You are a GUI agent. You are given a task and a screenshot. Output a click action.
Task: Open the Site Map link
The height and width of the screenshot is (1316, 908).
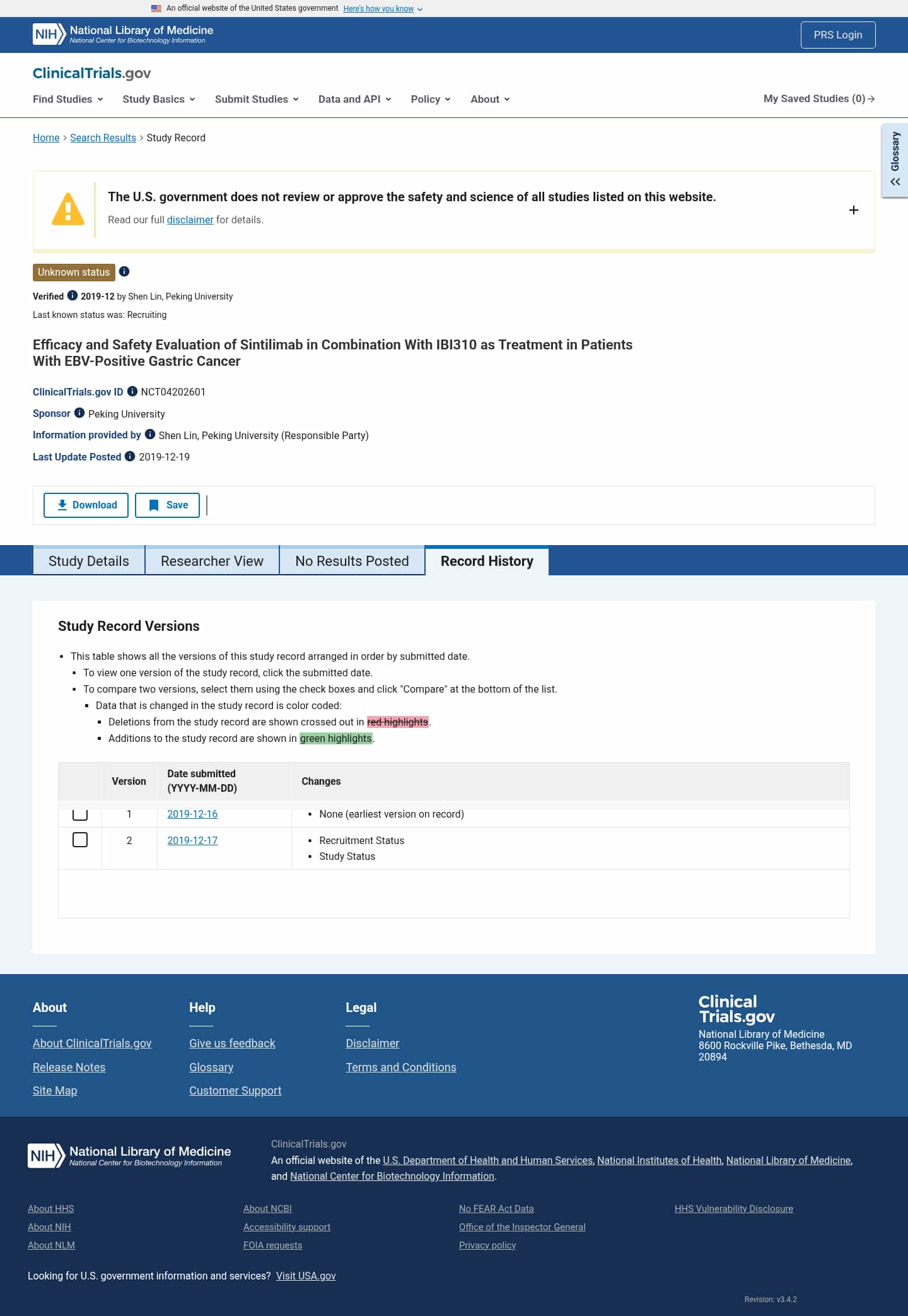point(55,1090)
